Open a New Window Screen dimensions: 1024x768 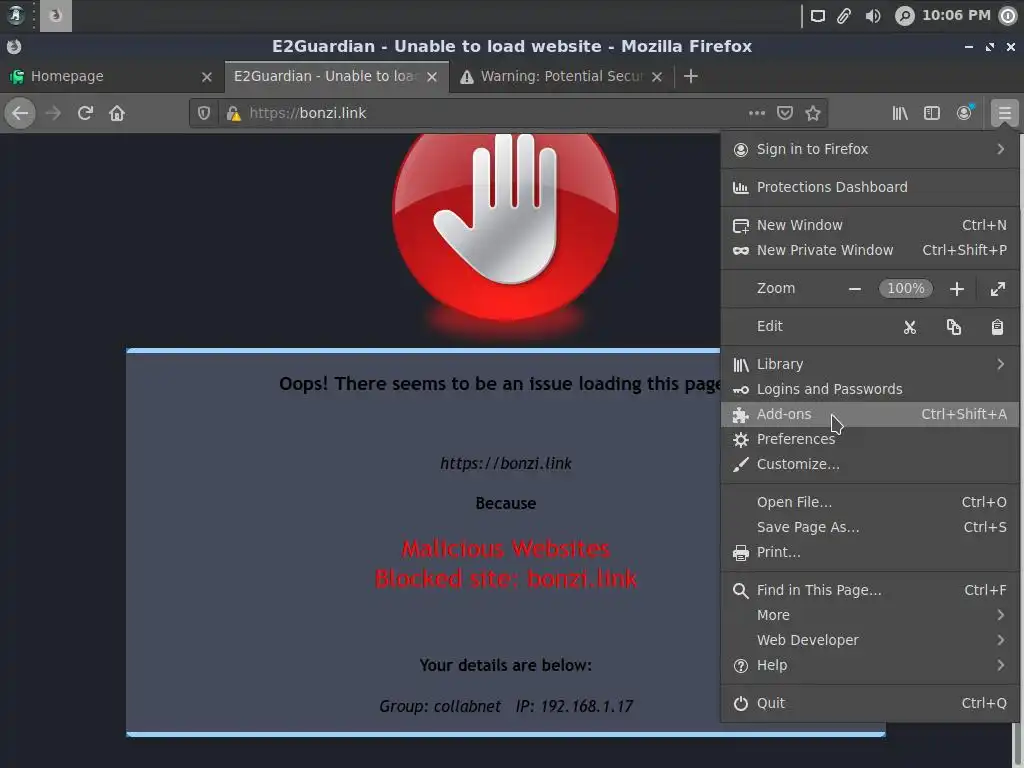point(869,225)
